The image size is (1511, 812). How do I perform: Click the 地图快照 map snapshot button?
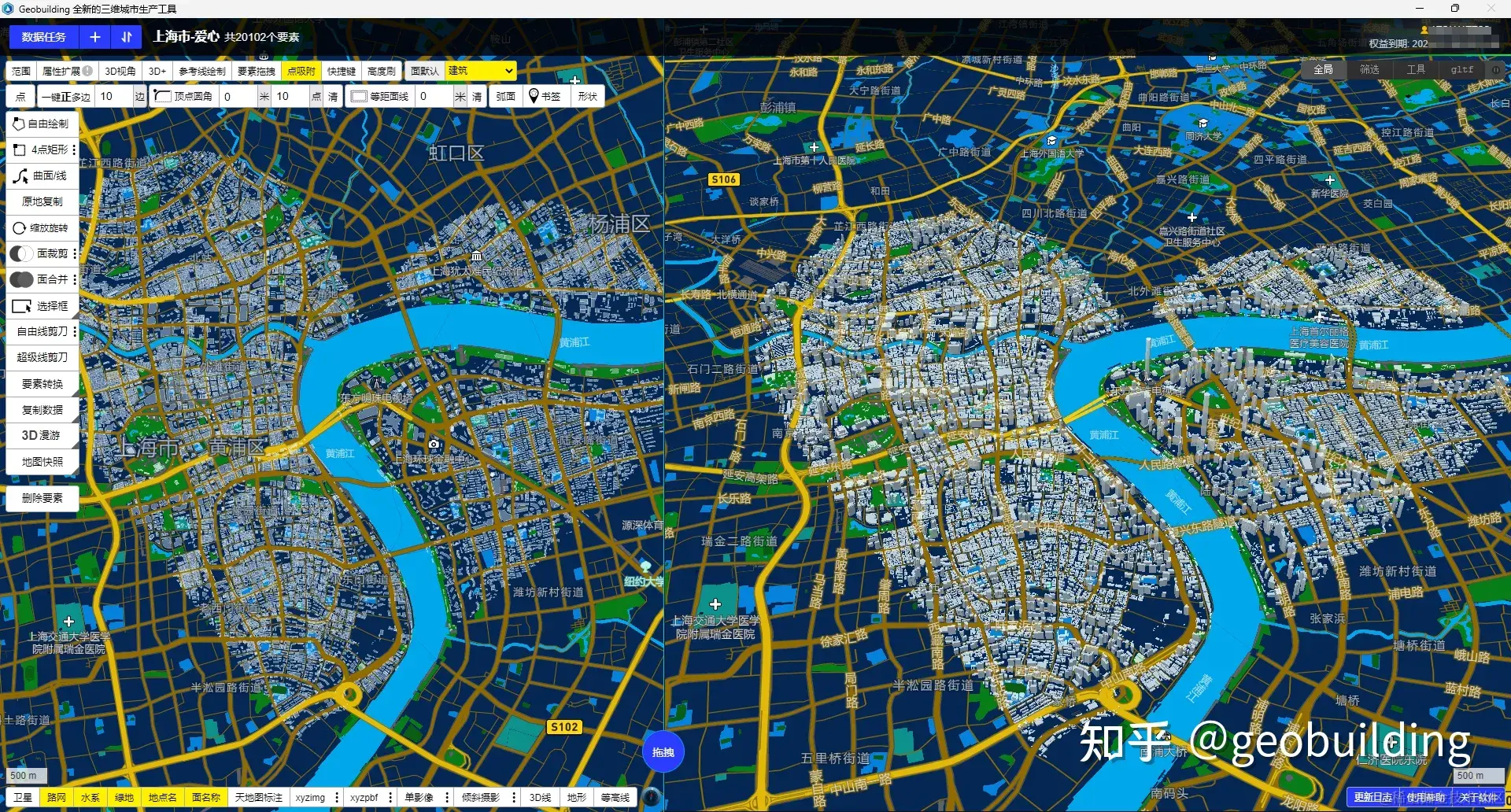point(42,462)
